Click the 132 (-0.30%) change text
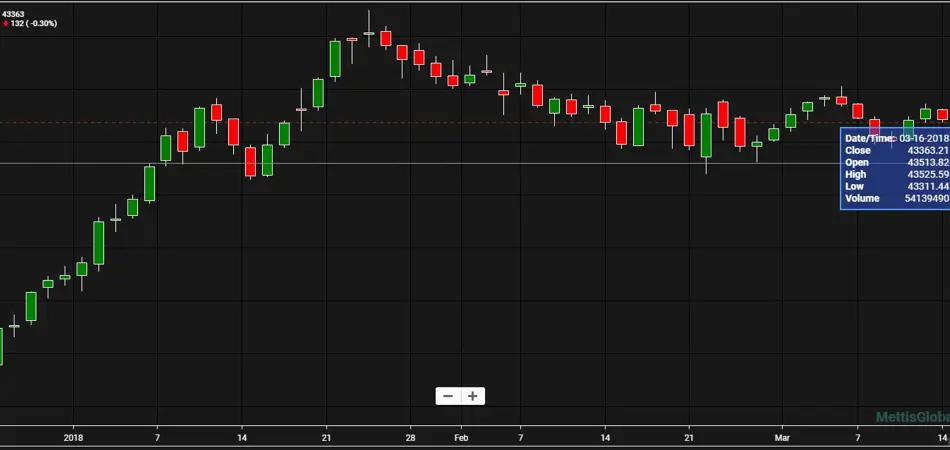This screenshot has width=950, height=450. pyautogui.click(x=34, y=23)
